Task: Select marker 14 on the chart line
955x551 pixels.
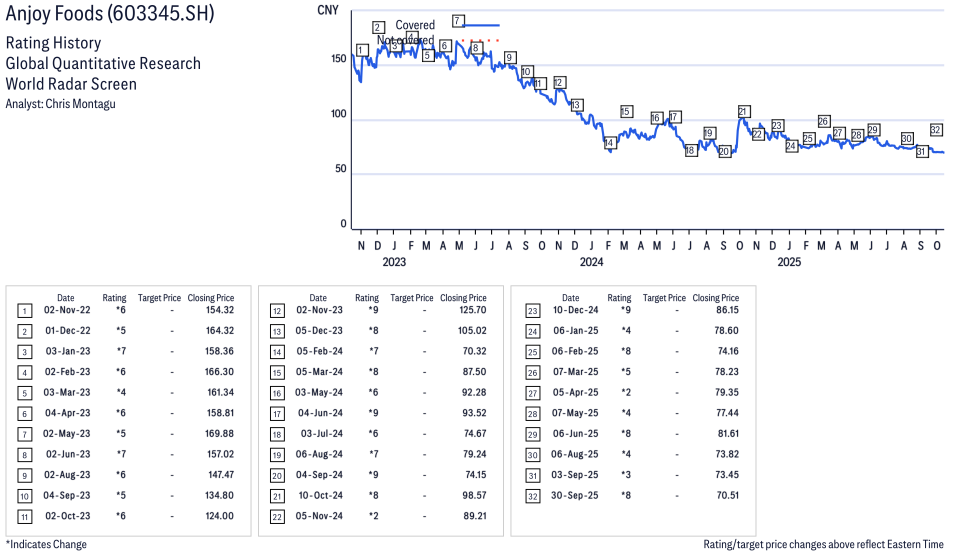Action: [609, 143]
